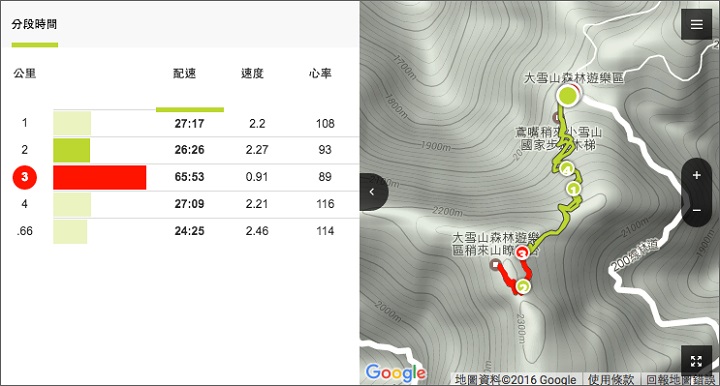Screen dimensions: 720x386
Task: Toggle fullscreen map view
Action: coord(696,361)
